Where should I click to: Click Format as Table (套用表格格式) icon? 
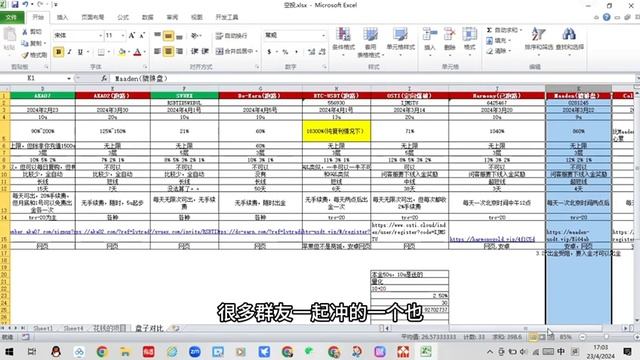point(370,35)
